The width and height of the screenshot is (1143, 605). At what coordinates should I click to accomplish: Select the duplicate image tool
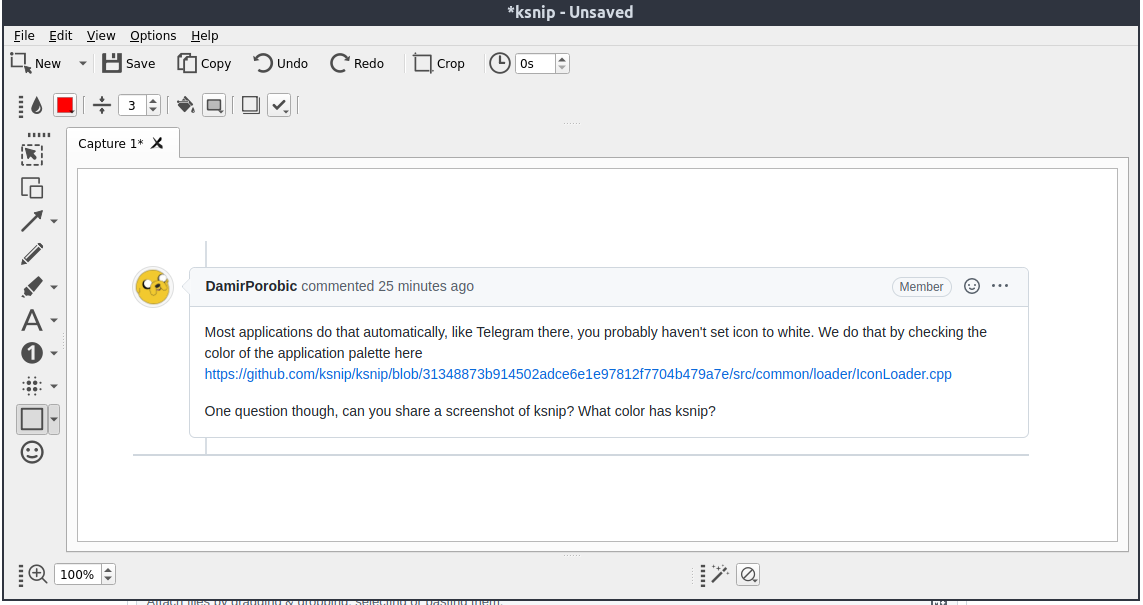(32, 187)
